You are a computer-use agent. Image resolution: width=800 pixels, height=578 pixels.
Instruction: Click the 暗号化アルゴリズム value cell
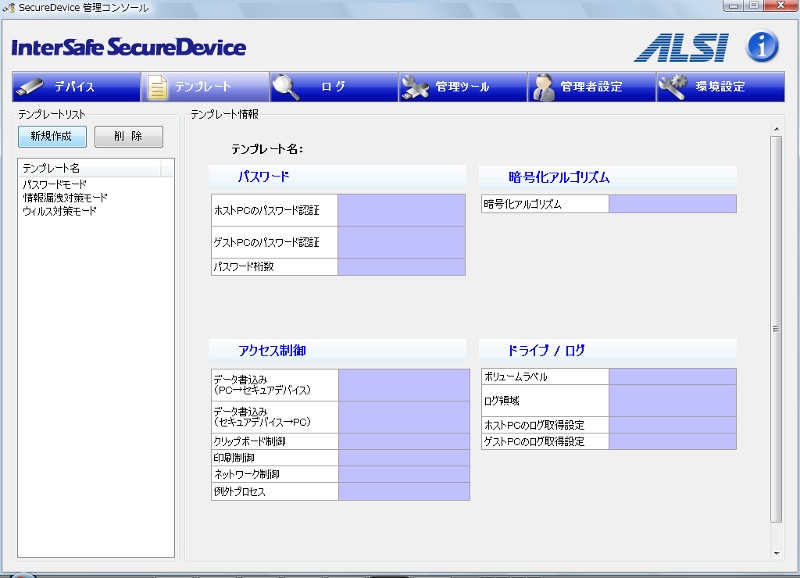pyautogui.click(x=672, y=204)
